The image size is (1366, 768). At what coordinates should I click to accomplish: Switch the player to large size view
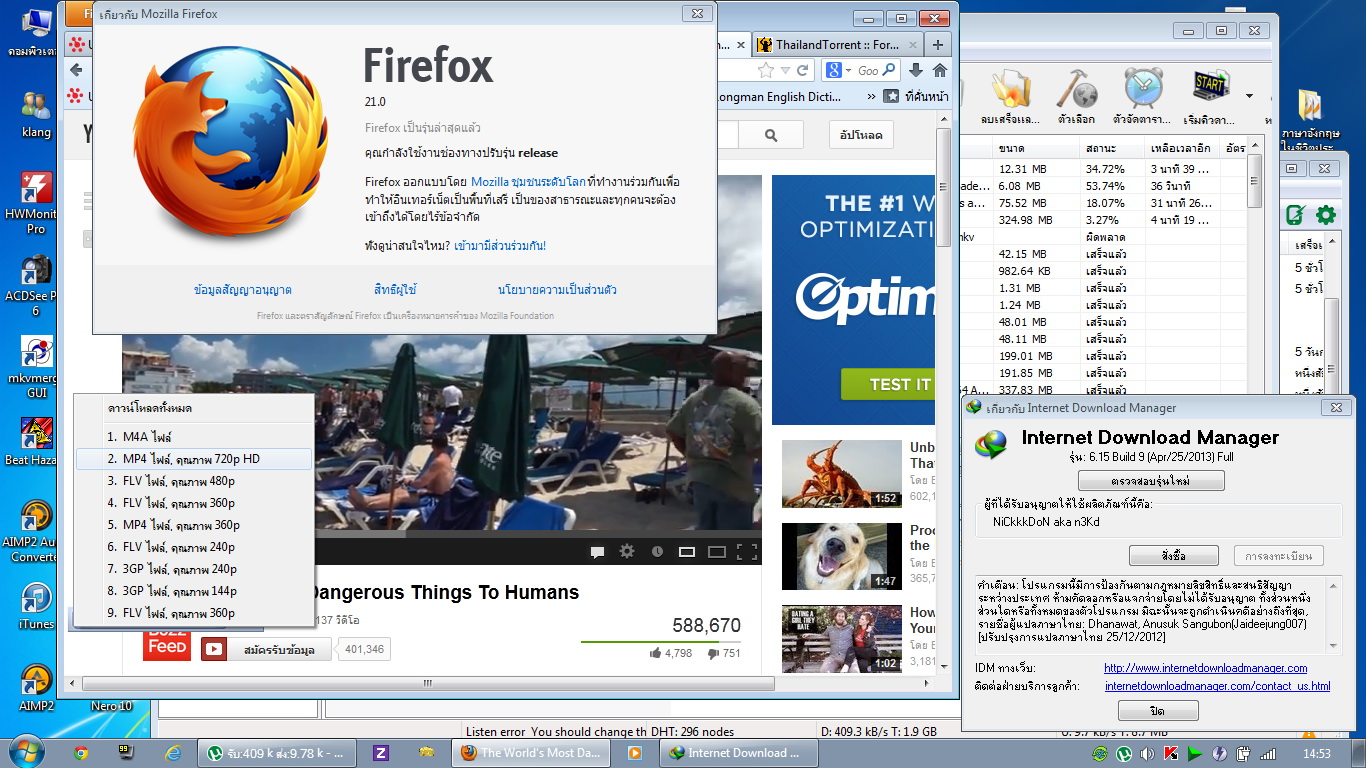tap(717, 551)
